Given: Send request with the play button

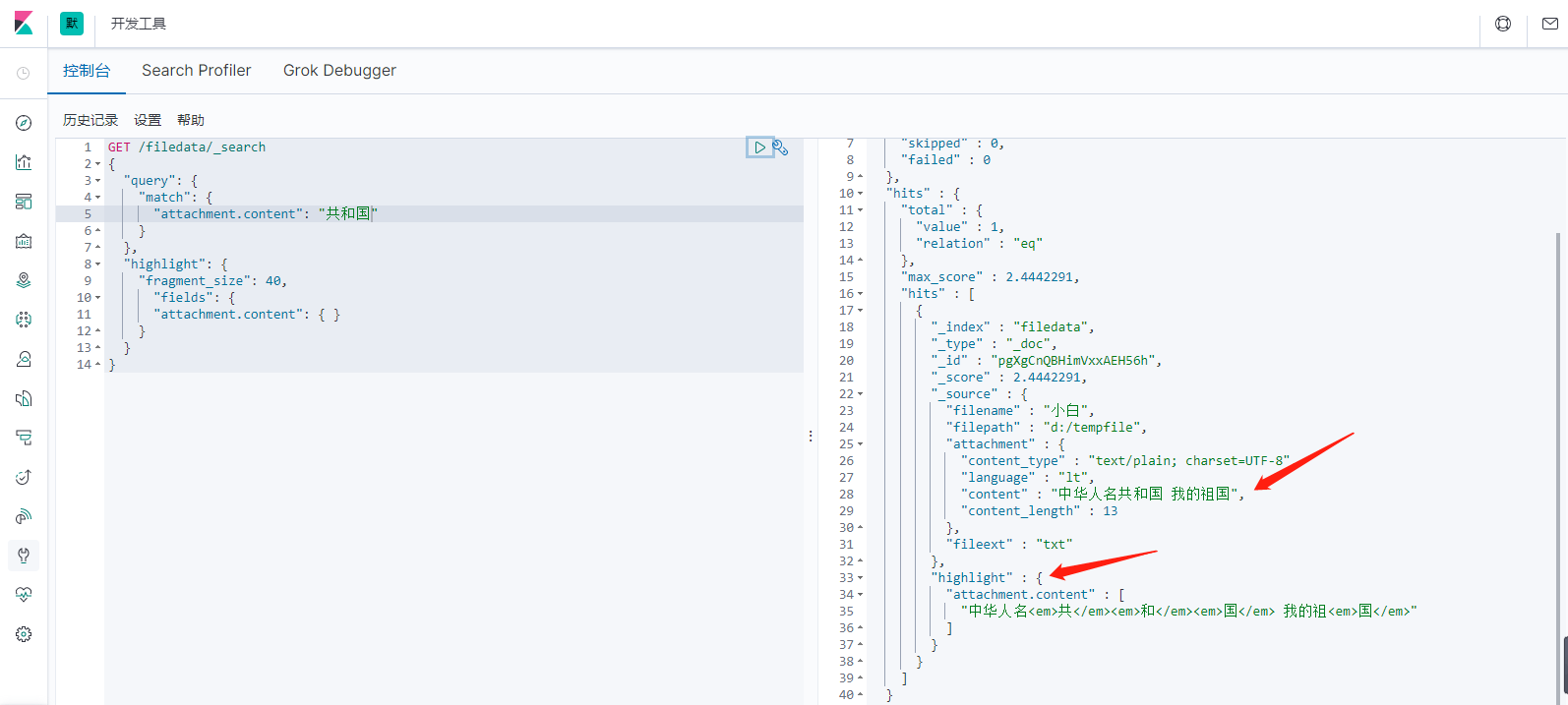Looking at the screenshot, I should 759,147.
